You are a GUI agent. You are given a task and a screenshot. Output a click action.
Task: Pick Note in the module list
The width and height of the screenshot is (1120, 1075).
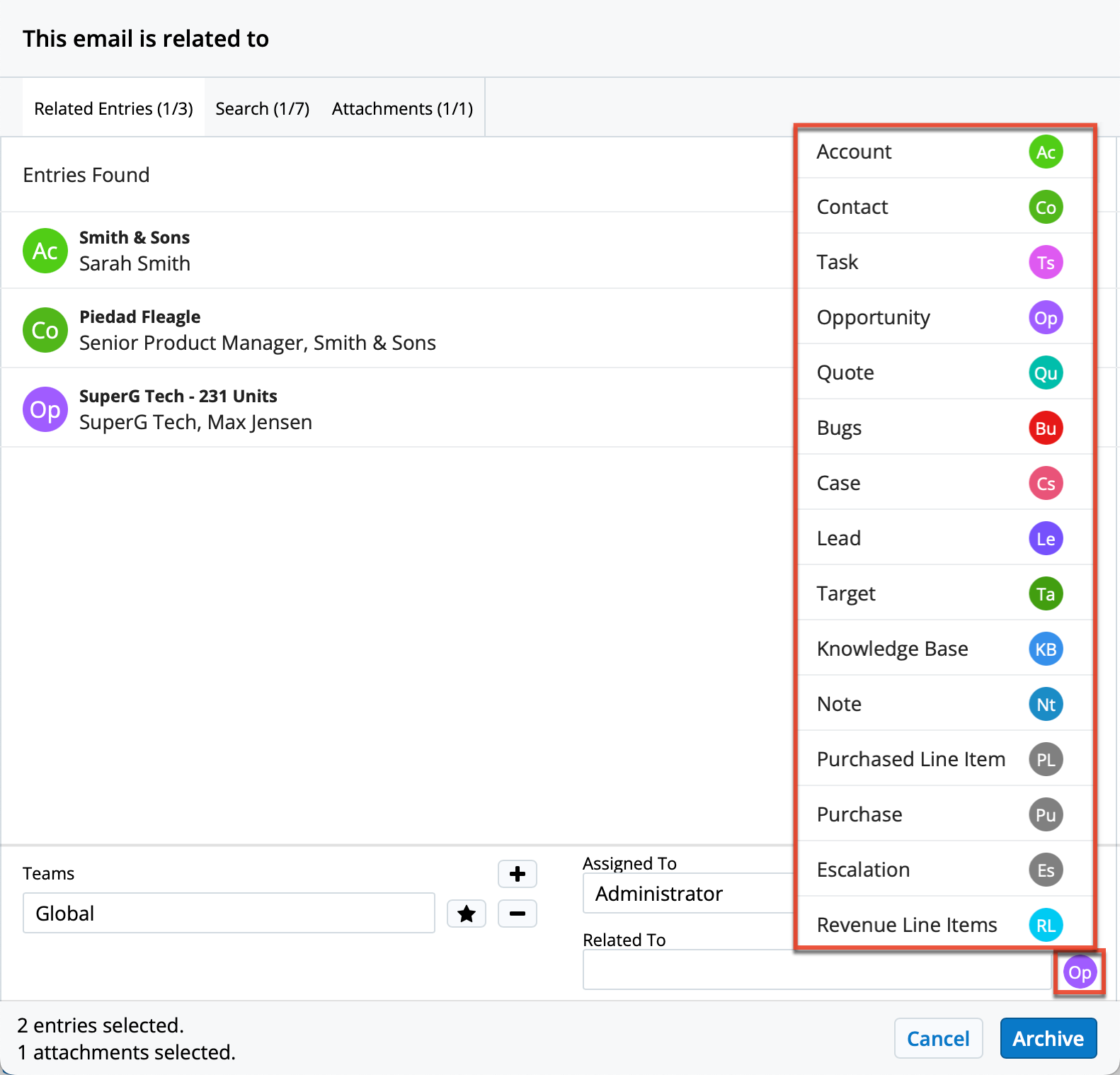click(x=945, y=704)
